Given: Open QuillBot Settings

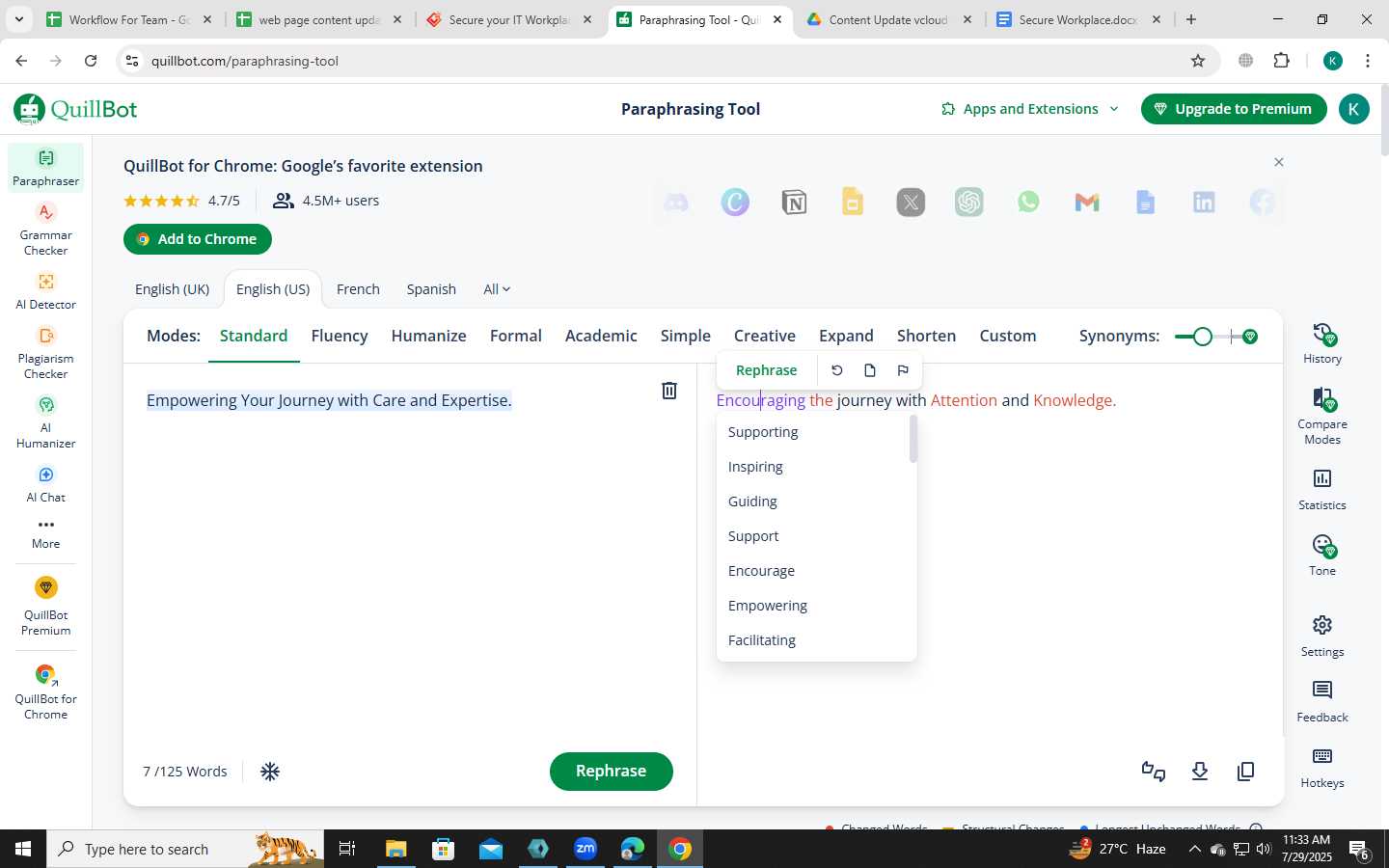Looking at the screenshot, I should coord(1322,637).
